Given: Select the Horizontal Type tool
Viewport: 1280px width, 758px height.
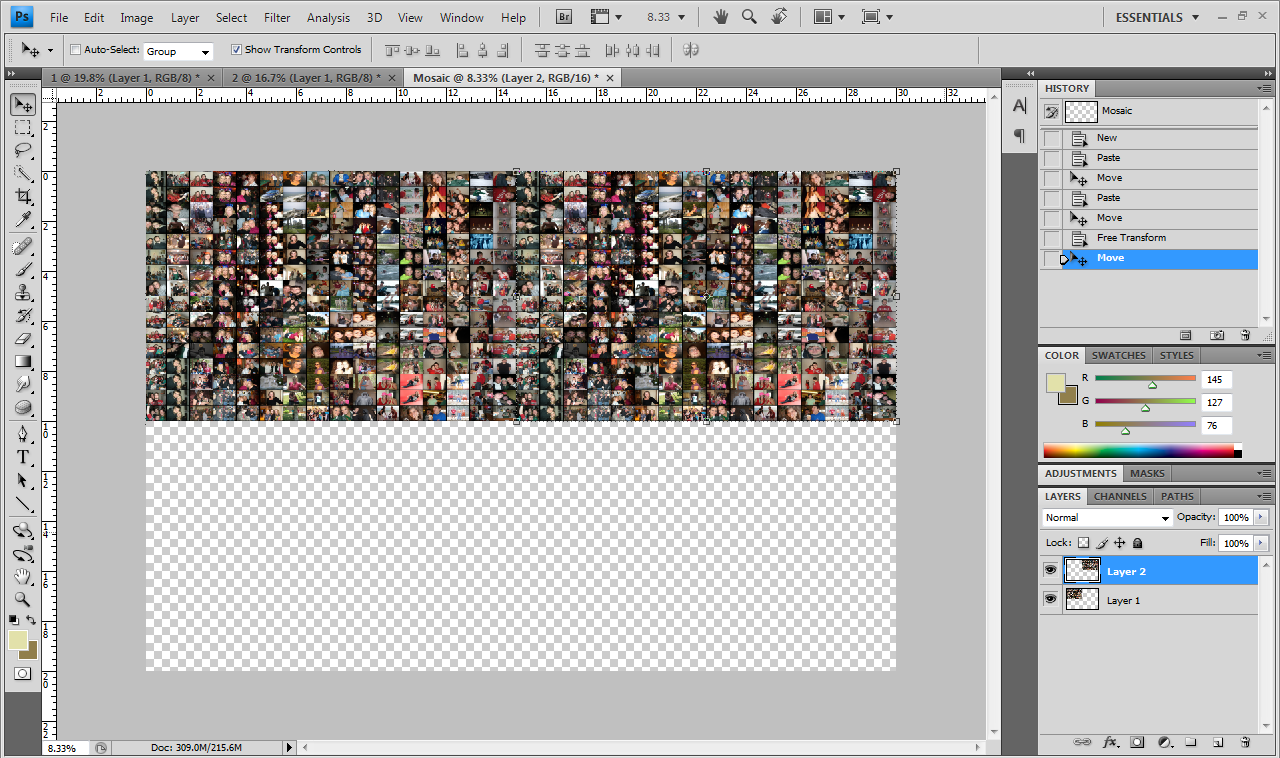Looking at the screenshot, I should coord(22,456).
